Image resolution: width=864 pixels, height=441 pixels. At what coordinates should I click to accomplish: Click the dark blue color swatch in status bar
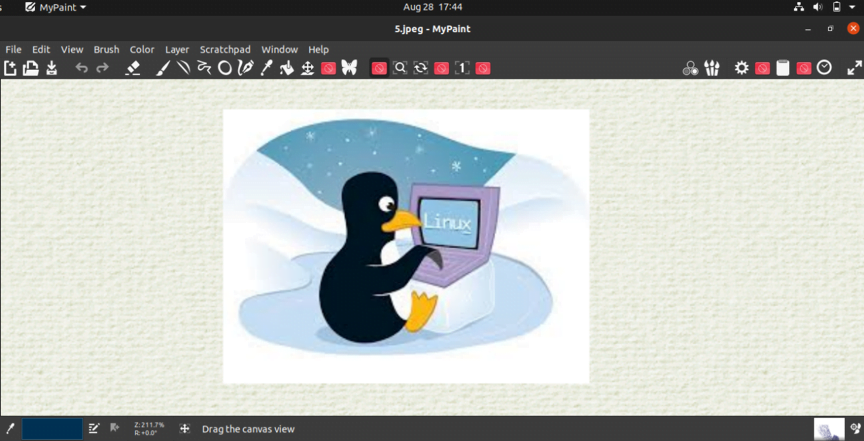52,429
